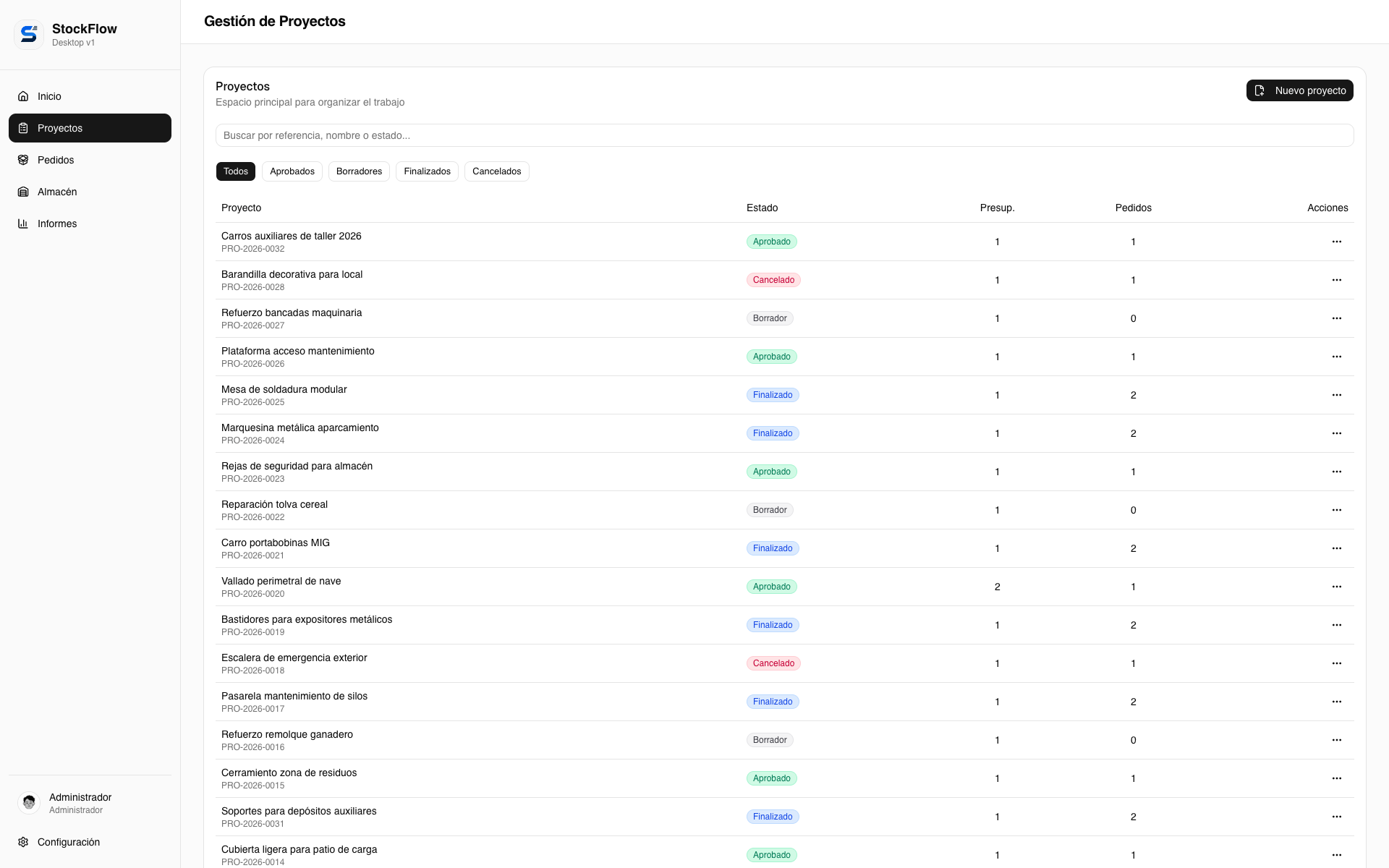Open actions menu for Pasarela mantenimiento de silos

pos(1337,702)
